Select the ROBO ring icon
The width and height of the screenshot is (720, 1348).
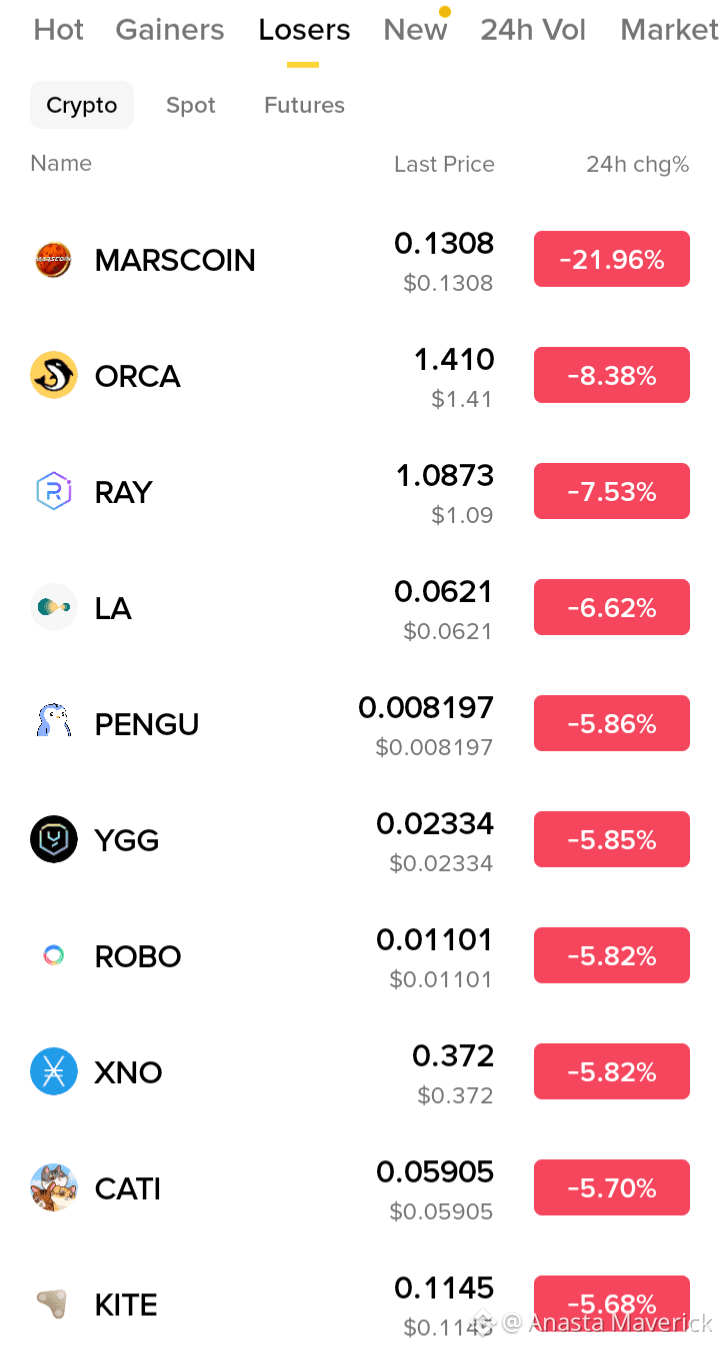click(x=54, y=956)
